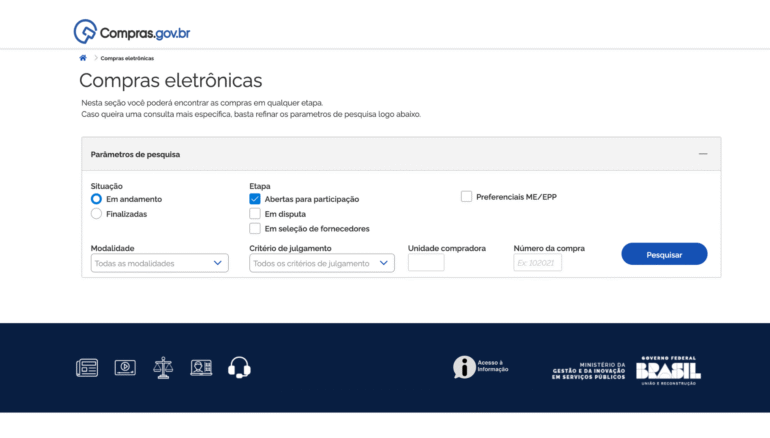Check the Em disputa checkbox
This screenshot has height=438, width=770.
[255, 214]
